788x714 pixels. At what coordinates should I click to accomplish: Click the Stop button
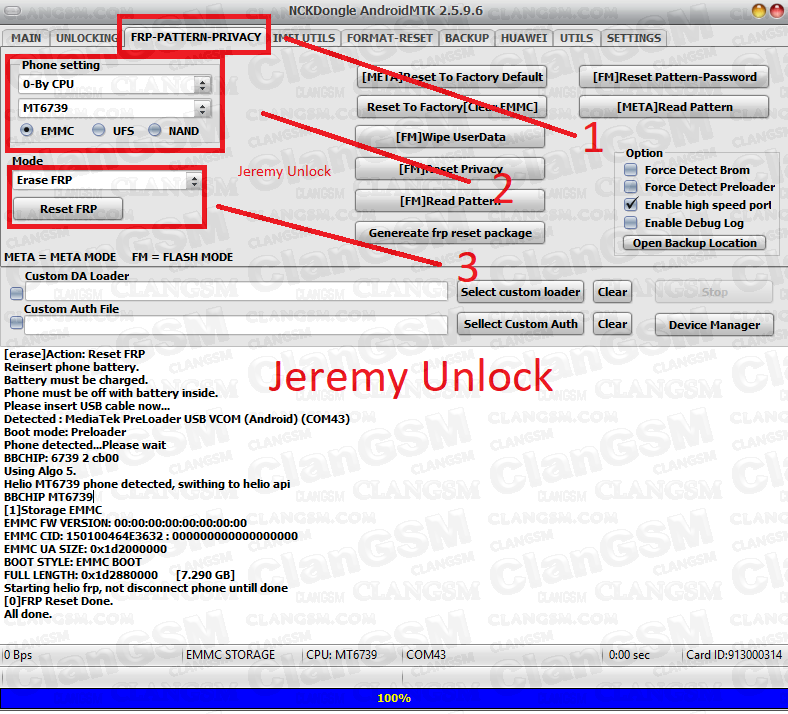click(x=714, y=292)
